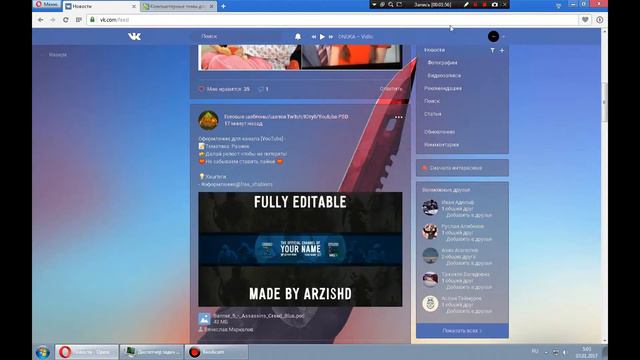Go forward in browser history
640x360 pixels.
53,20
